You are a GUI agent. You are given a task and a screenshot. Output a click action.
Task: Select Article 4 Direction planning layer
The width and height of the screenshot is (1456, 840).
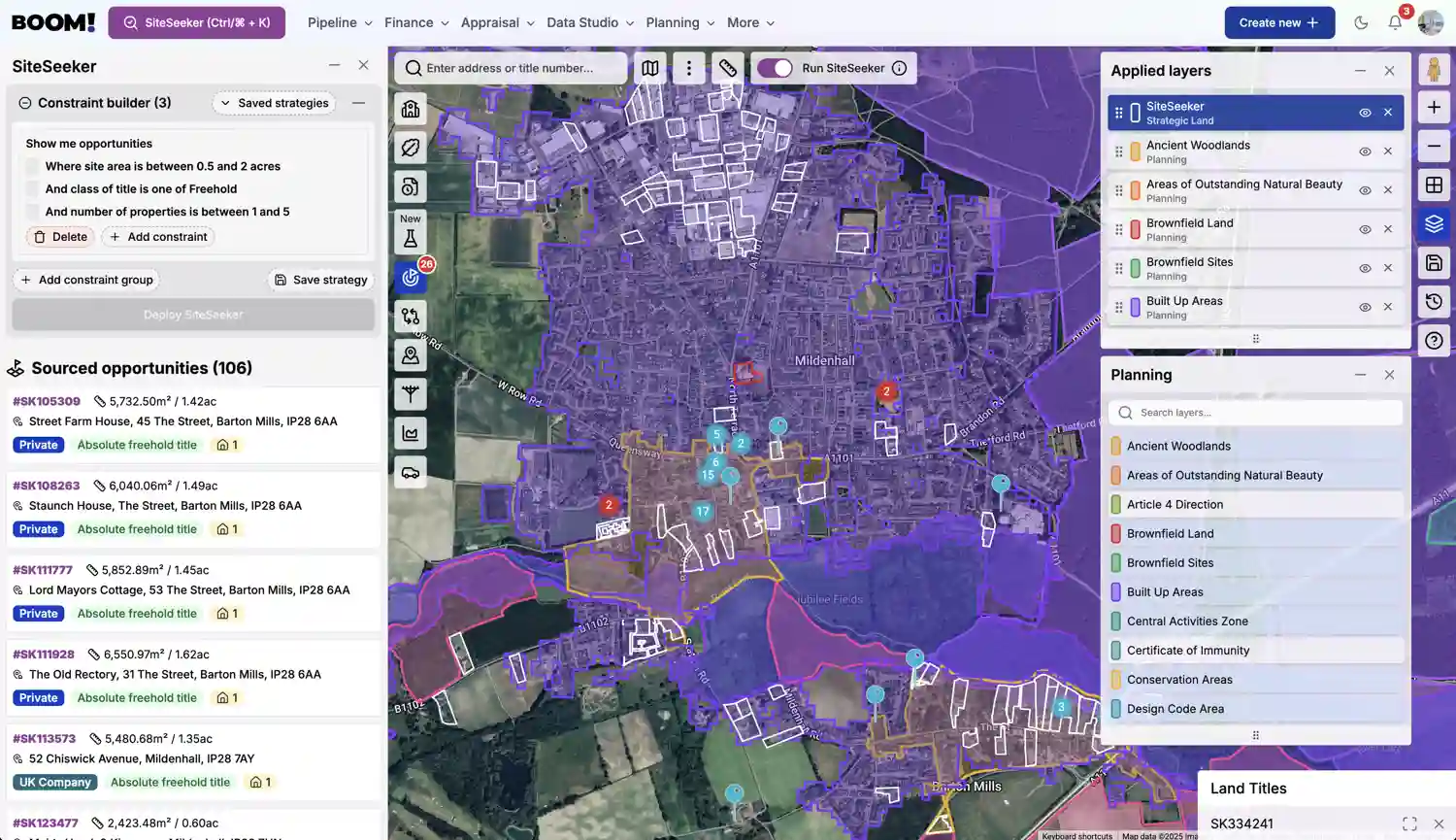click(x=1256, y=505)
